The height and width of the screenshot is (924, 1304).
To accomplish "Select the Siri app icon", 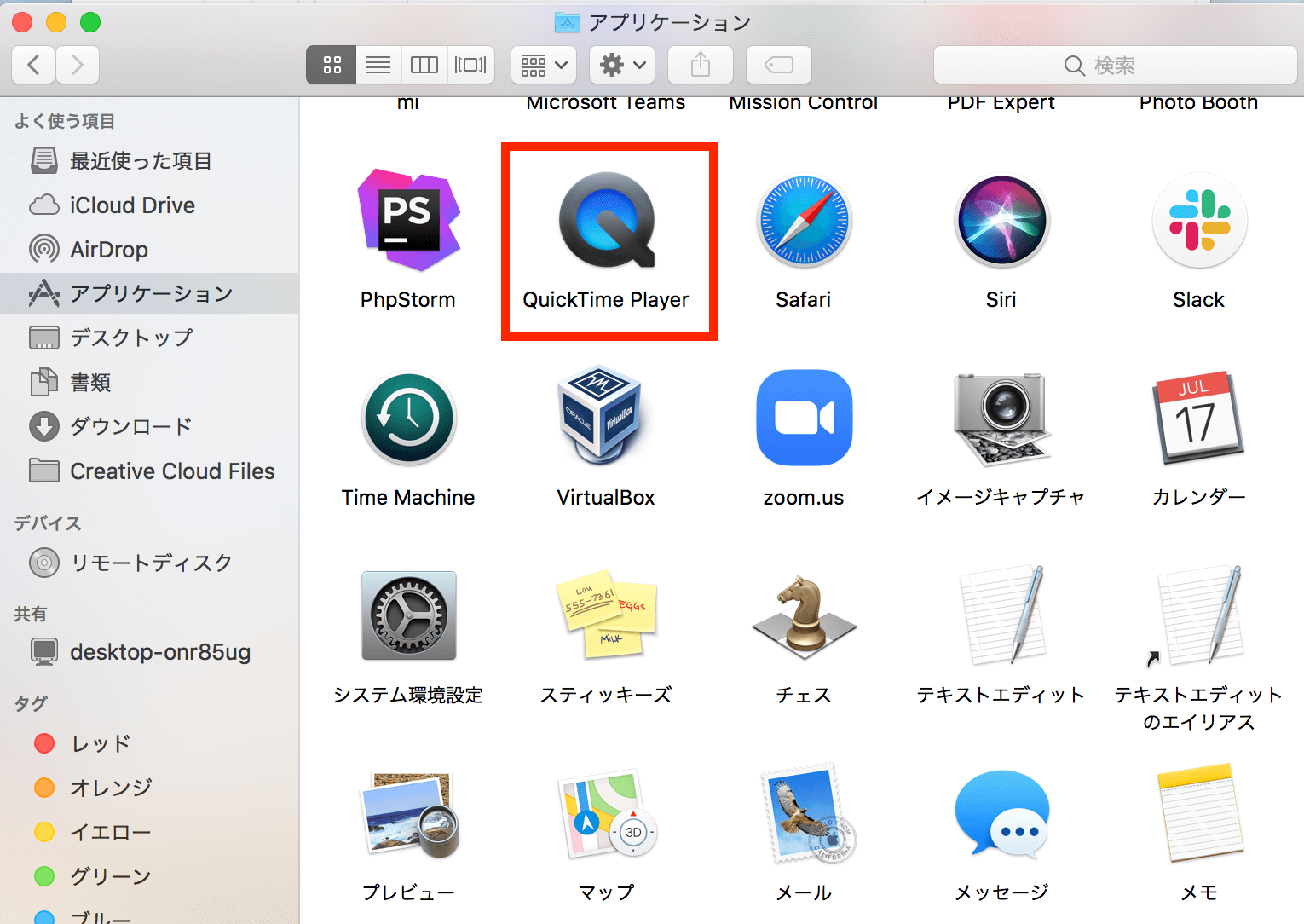I will tap(1001, 220).
